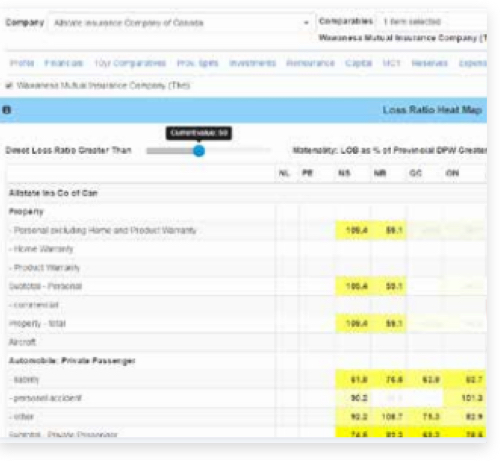Click NB cell in Personal excluding Home row
Screen dimensions: 500x461
click(x=389, y=230)
